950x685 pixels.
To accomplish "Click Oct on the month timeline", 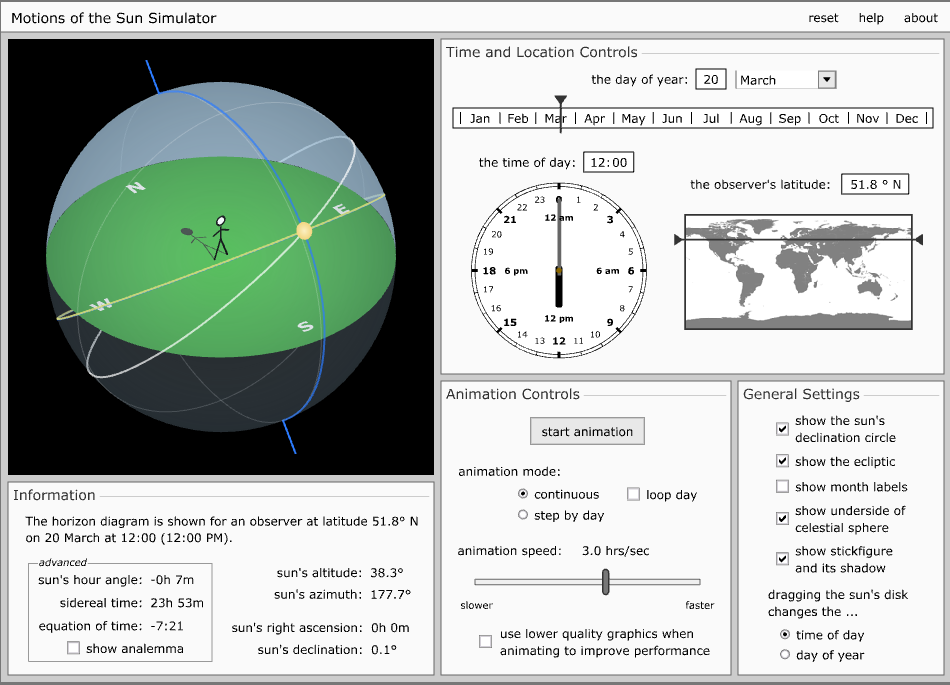I will coord(828,119).
